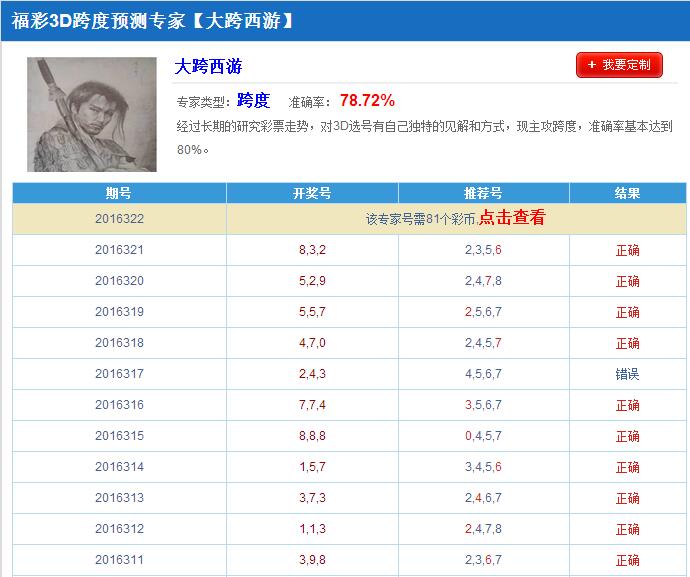Click recommended numbers 0,4,5,7
This screenshot has width=690, height=577.
(x=483, y=436)
